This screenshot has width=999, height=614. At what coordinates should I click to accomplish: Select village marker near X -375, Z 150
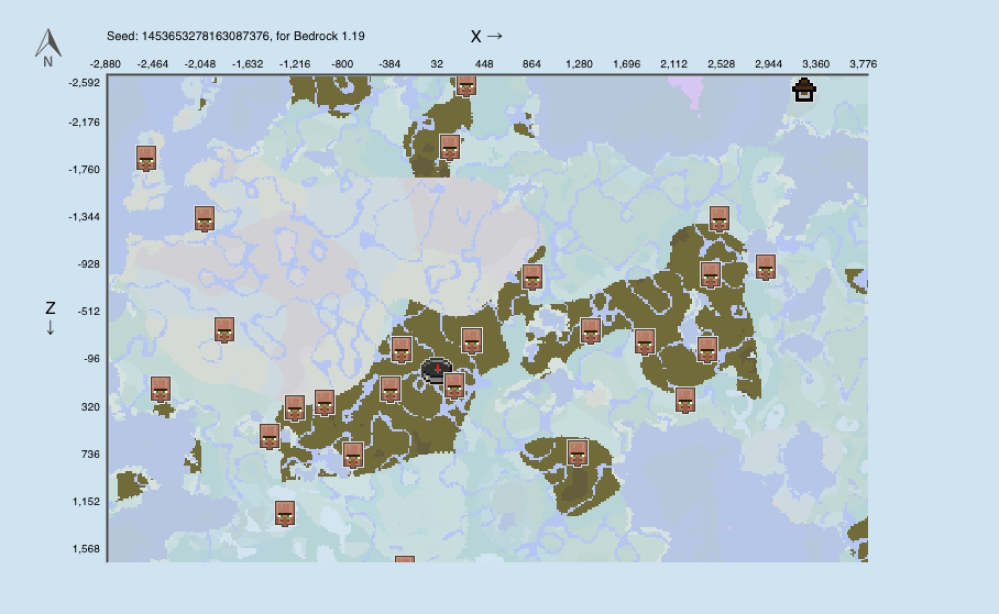pos(391,389)
